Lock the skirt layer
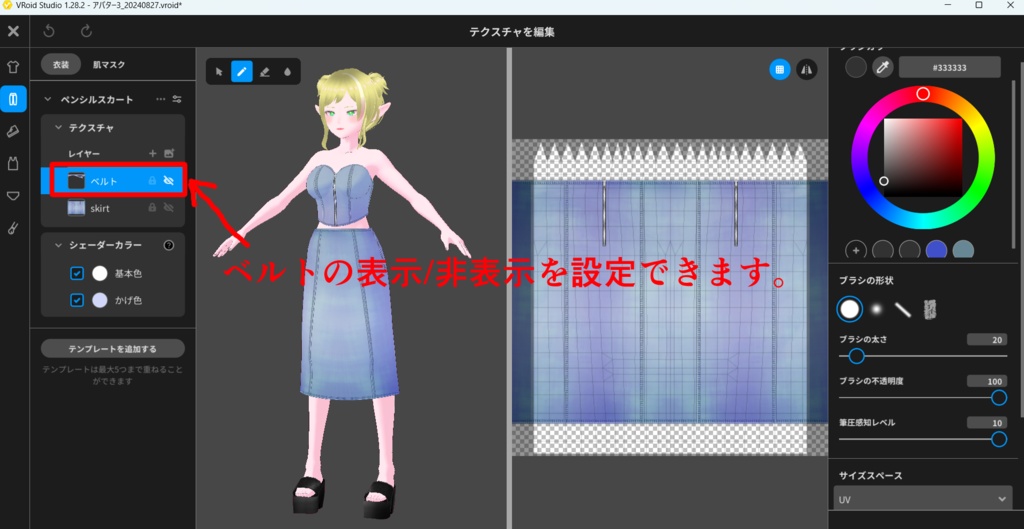 tap(152, 208)
